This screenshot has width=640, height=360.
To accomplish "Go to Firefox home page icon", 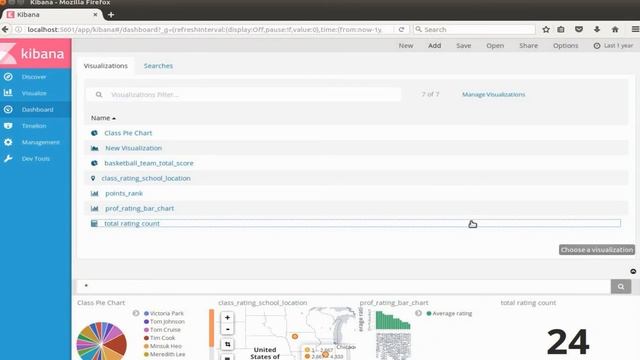I will (615, 29).
